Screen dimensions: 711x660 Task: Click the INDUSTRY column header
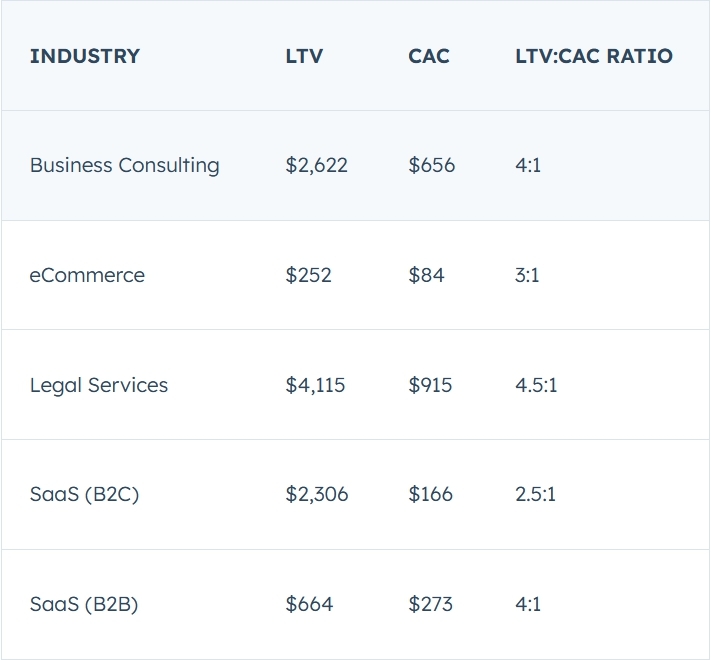click(x=85, y=56)
